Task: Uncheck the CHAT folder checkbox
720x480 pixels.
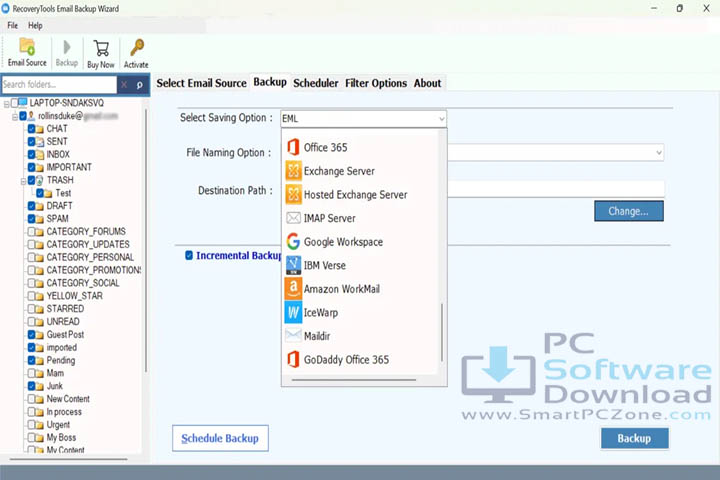Action: [x=31, y=129]
